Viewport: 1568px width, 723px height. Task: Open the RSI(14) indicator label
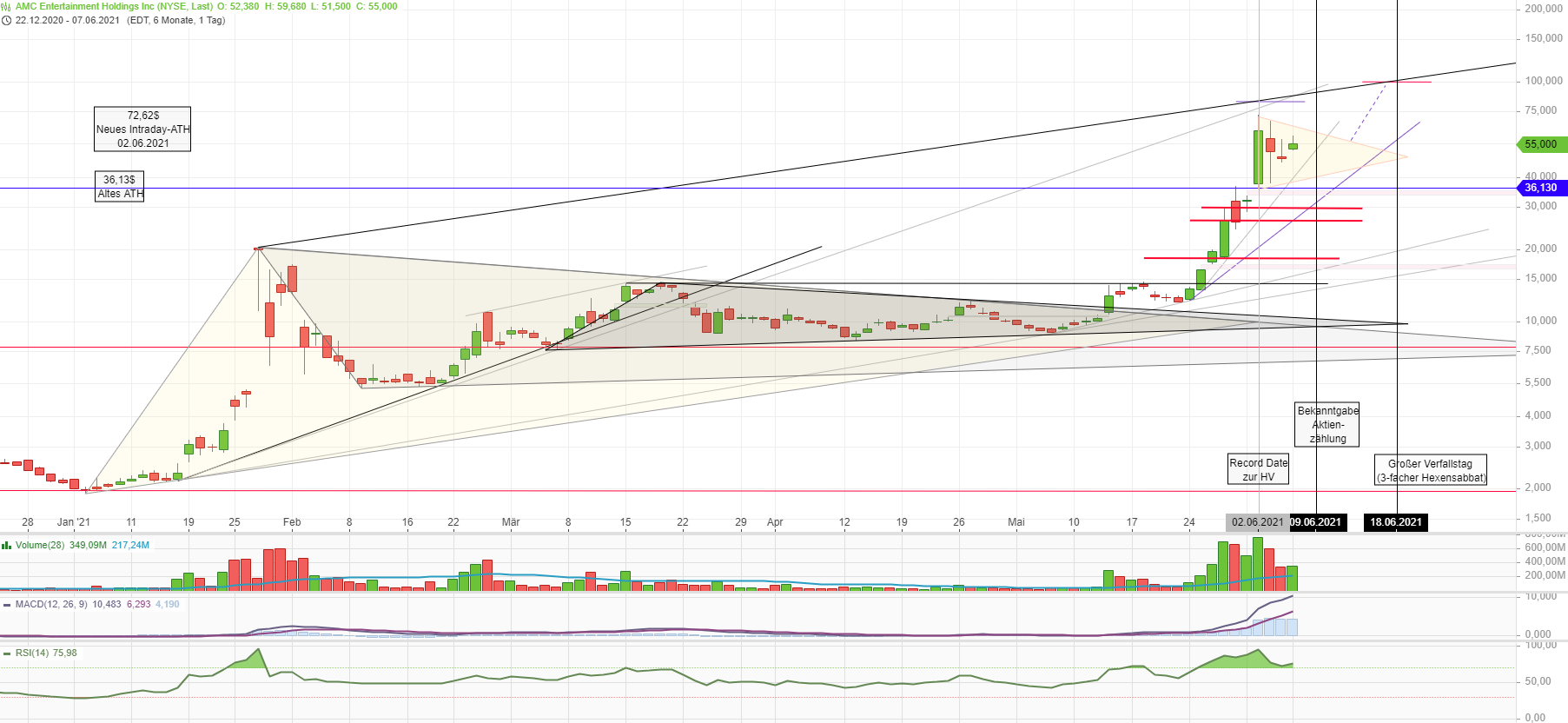click(x=32, y=653)
